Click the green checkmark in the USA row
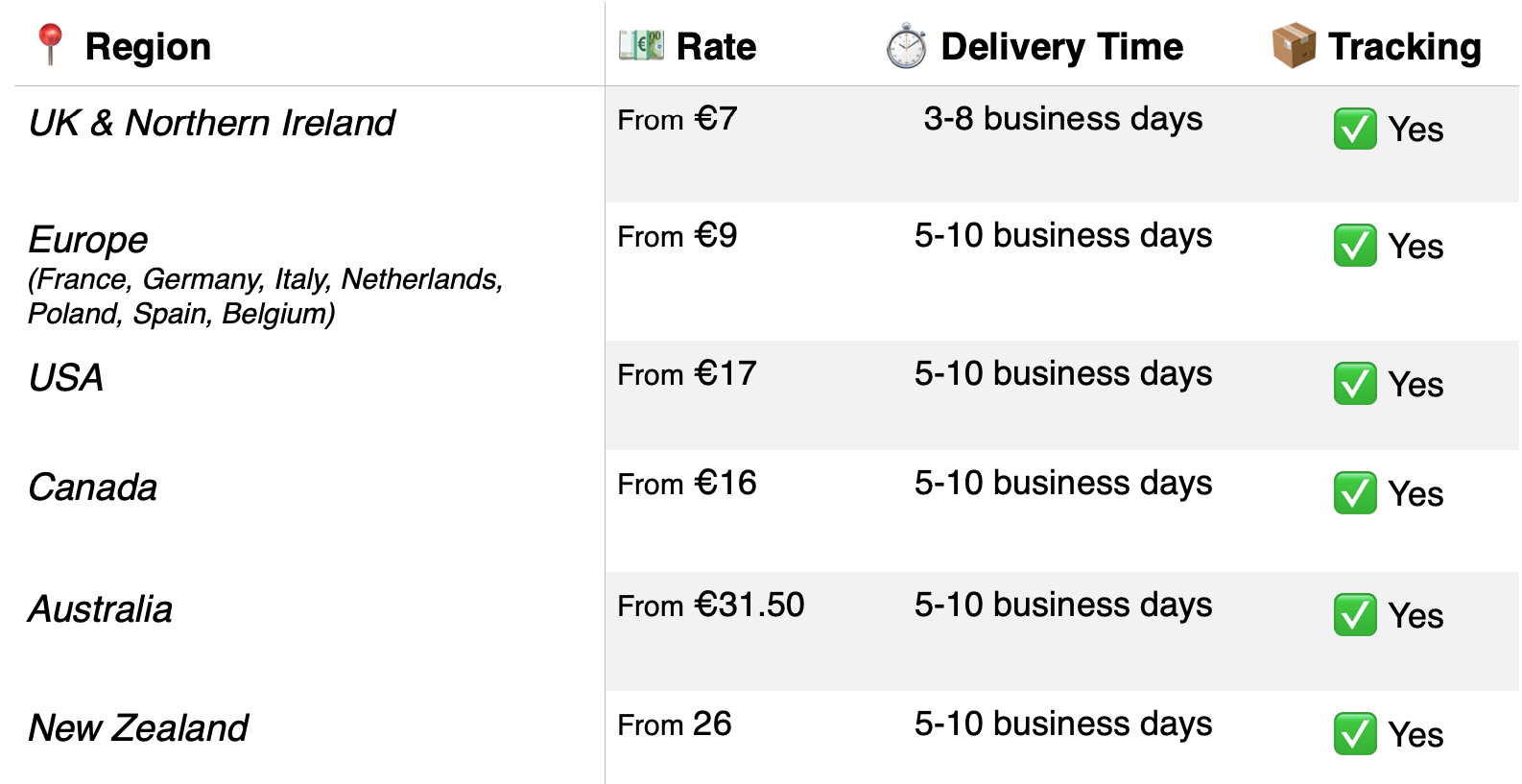This screenshot has height=784, width=1522. click(1355, 384)
